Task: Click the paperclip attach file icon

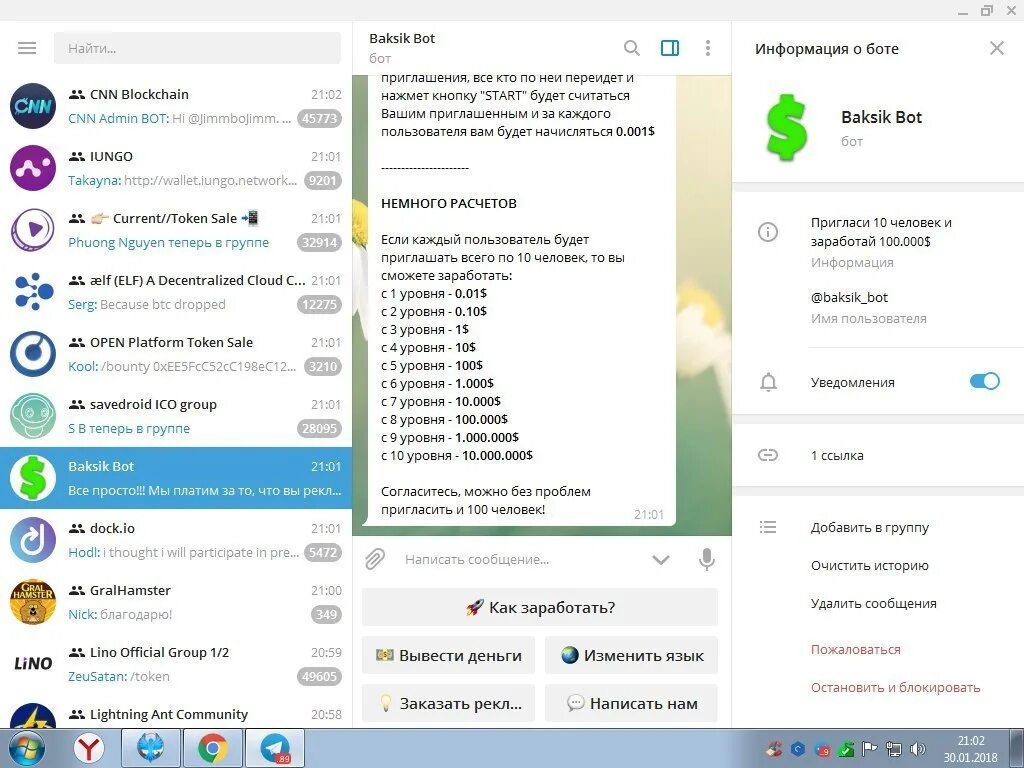Action: click(x=375, y=560)
